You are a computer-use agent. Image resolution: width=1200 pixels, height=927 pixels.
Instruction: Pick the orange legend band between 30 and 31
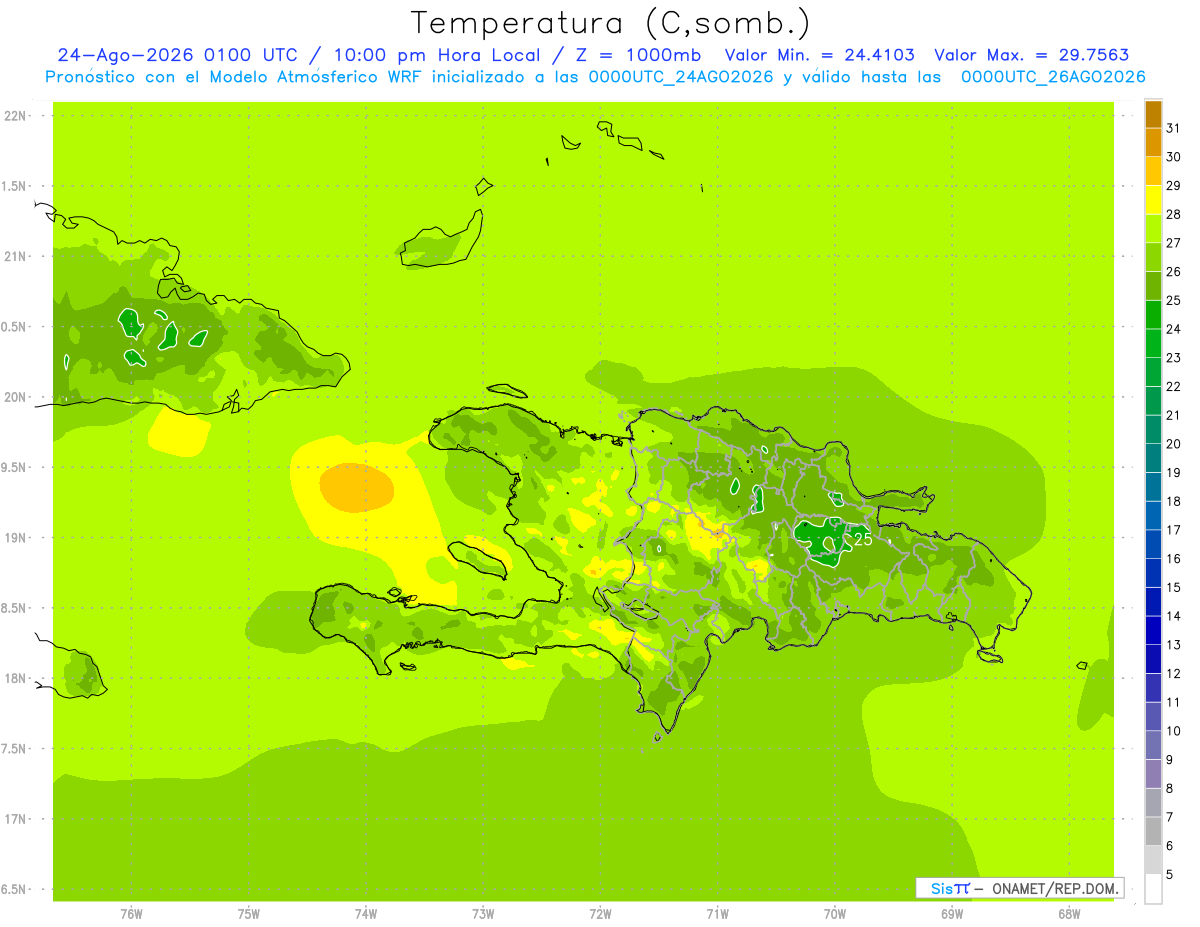(x=1153, y=143)
